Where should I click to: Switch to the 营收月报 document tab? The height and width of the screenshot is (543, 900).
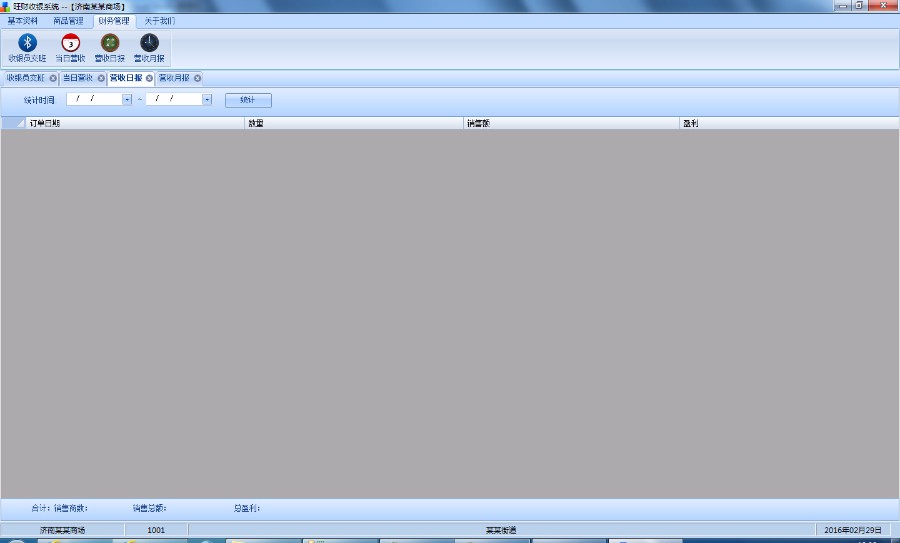coord(174,78)
